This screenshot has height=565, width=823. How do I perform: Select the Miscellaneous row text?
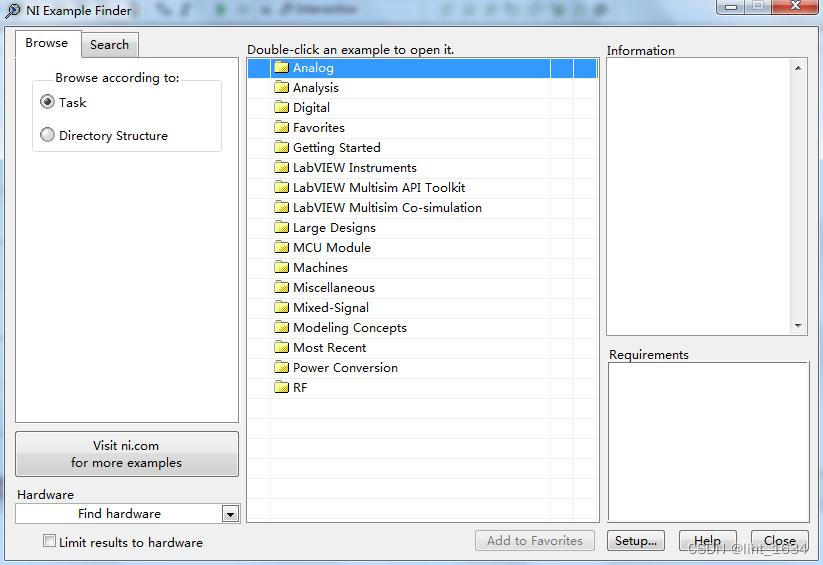pyautogui.click(x=334, y=288)
